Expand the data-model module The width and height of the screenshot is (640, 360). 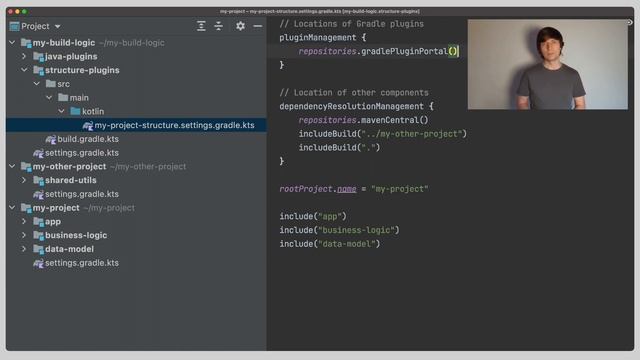click(x=24, y=249)
